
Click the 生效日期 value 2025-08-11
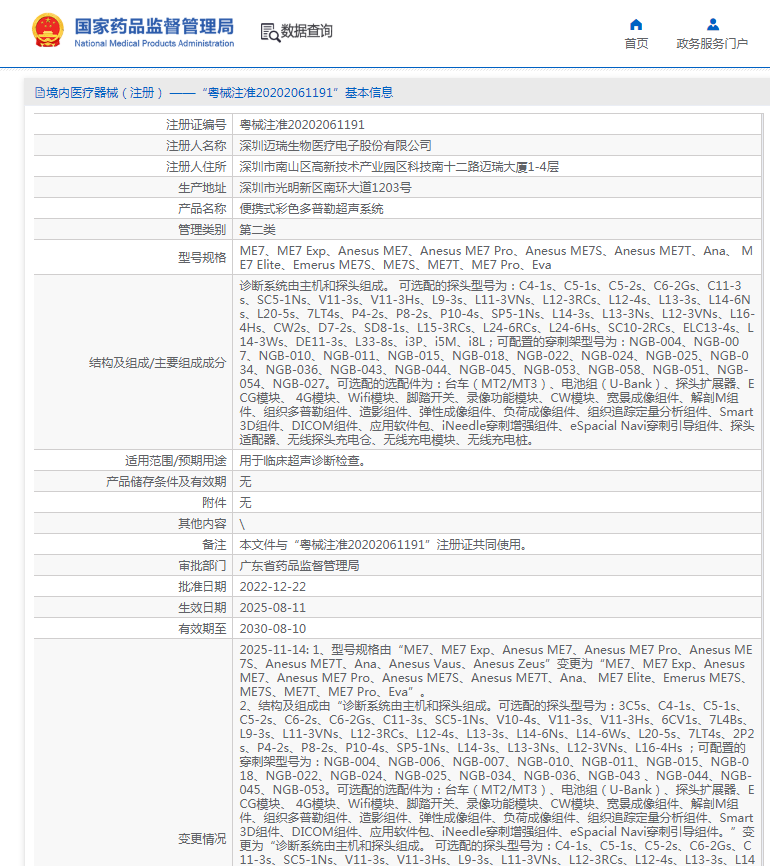[x=272, y=608]
